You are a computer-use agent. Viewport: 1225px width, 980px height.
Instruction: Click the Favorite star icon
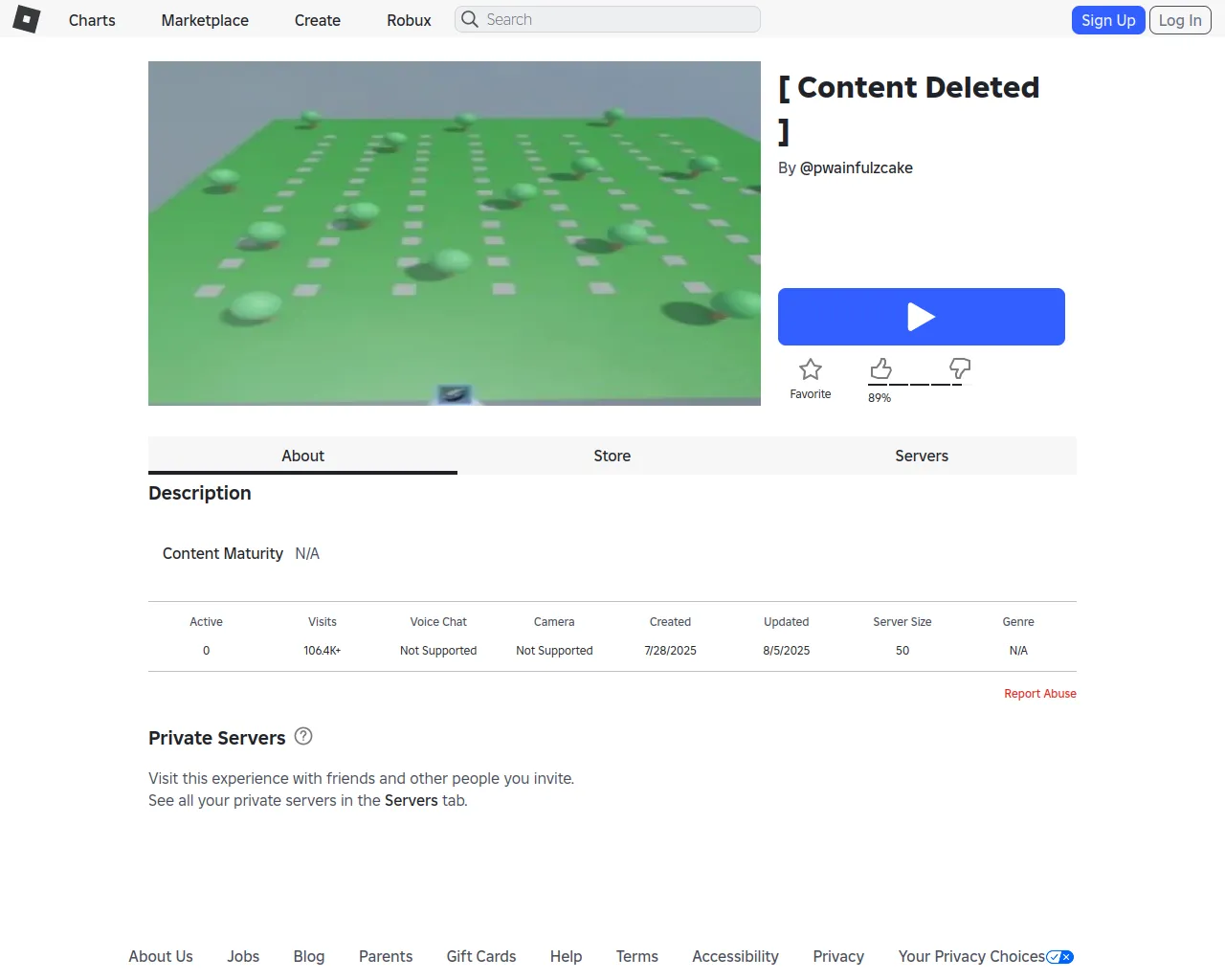pyautogui.click(x=811, y=369)
